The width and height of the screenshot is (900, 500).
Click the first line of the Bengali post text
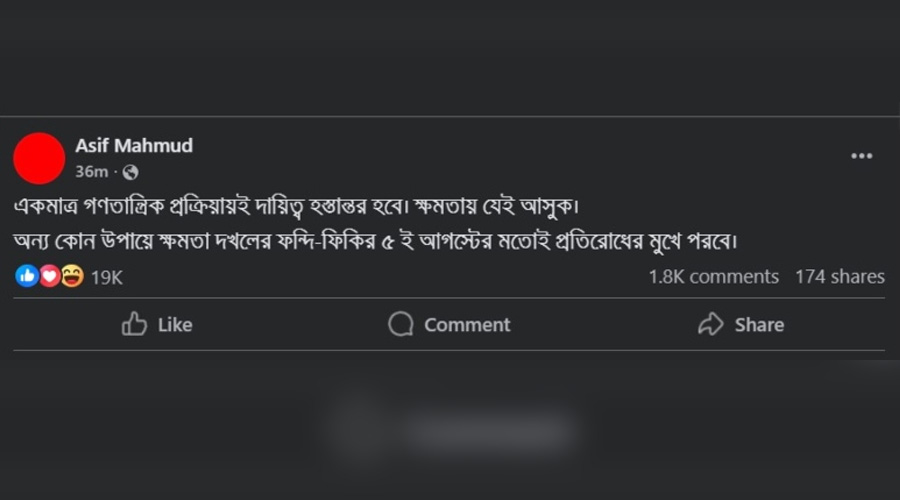(296, 206)
